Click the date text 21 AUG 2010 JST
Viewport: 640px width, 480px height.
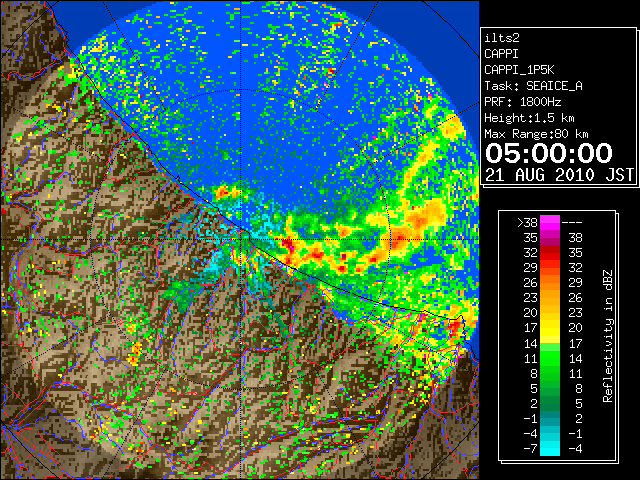[x=559, y=175]
